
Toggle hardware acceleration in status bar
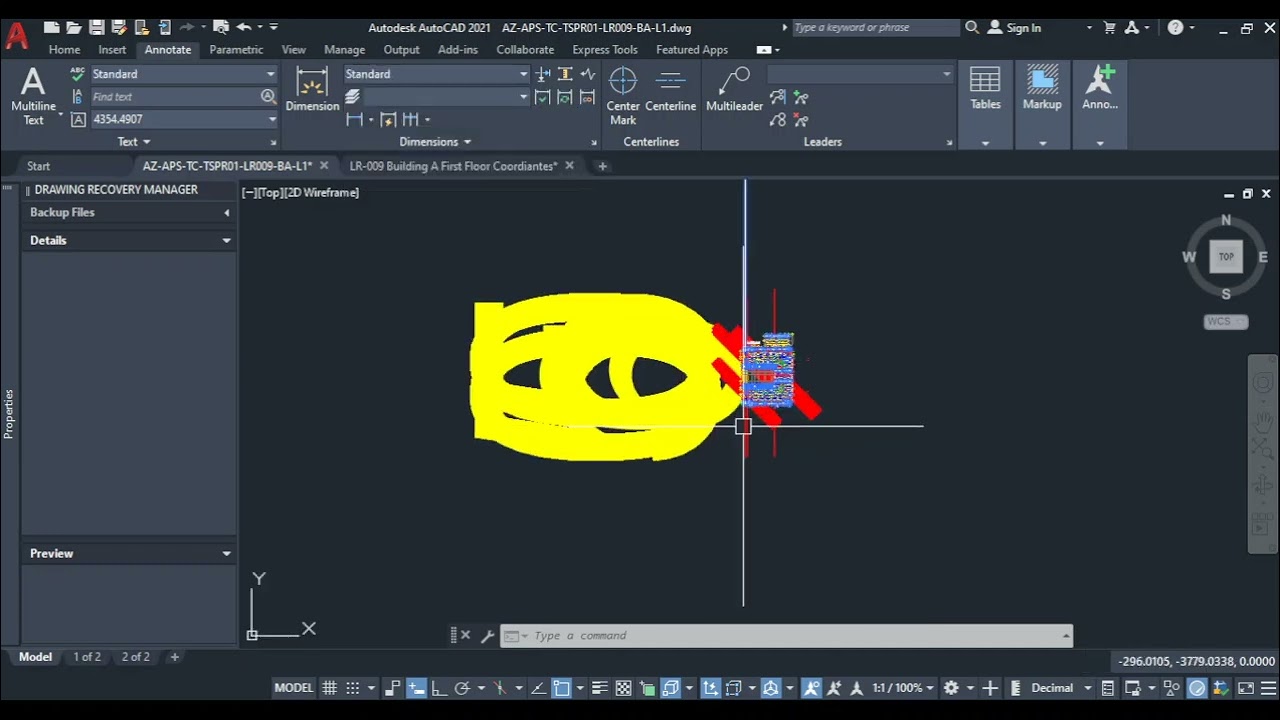point(1197,688)
